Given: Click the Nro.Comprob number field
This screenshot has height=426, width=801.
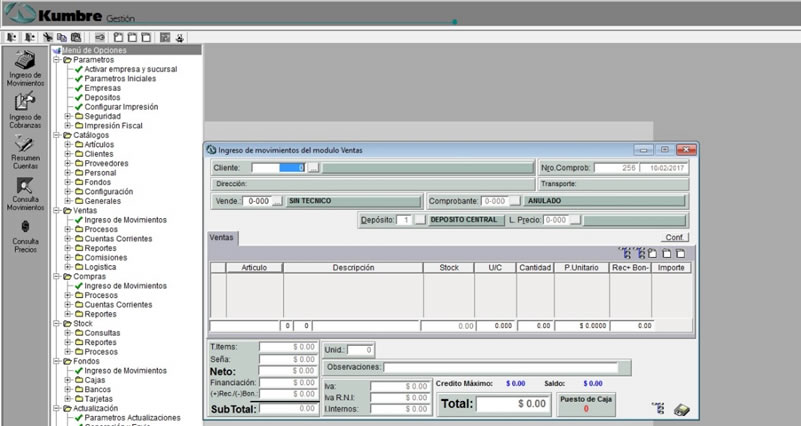Looking at the screenshot, I should pos(616,168).
